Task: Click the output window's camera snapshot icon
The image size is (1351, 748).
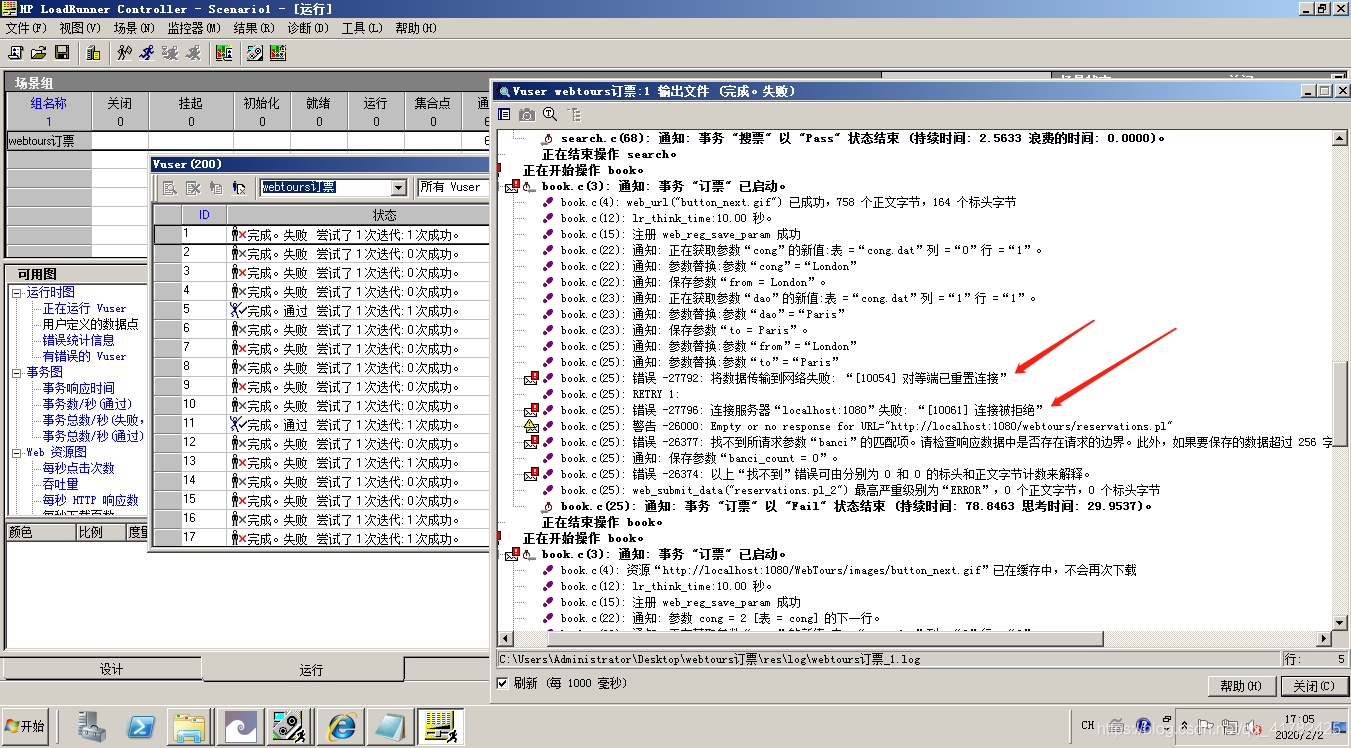Action: pyautogui.click(x=527, y=115)
